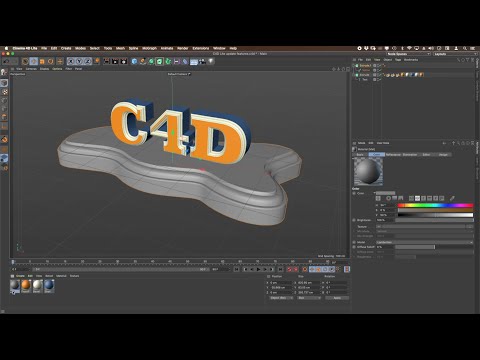Select the Live Selection tool

(25, 61)
